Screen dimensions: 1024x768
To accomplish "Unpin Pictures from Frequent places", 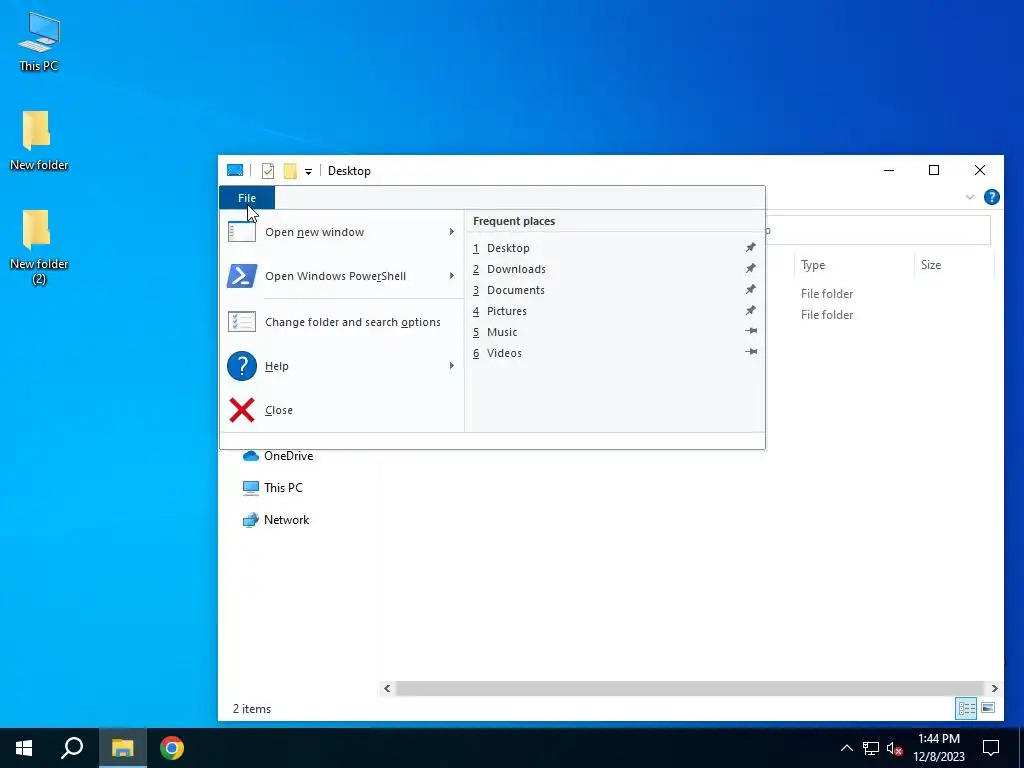I will pos(751,310).
